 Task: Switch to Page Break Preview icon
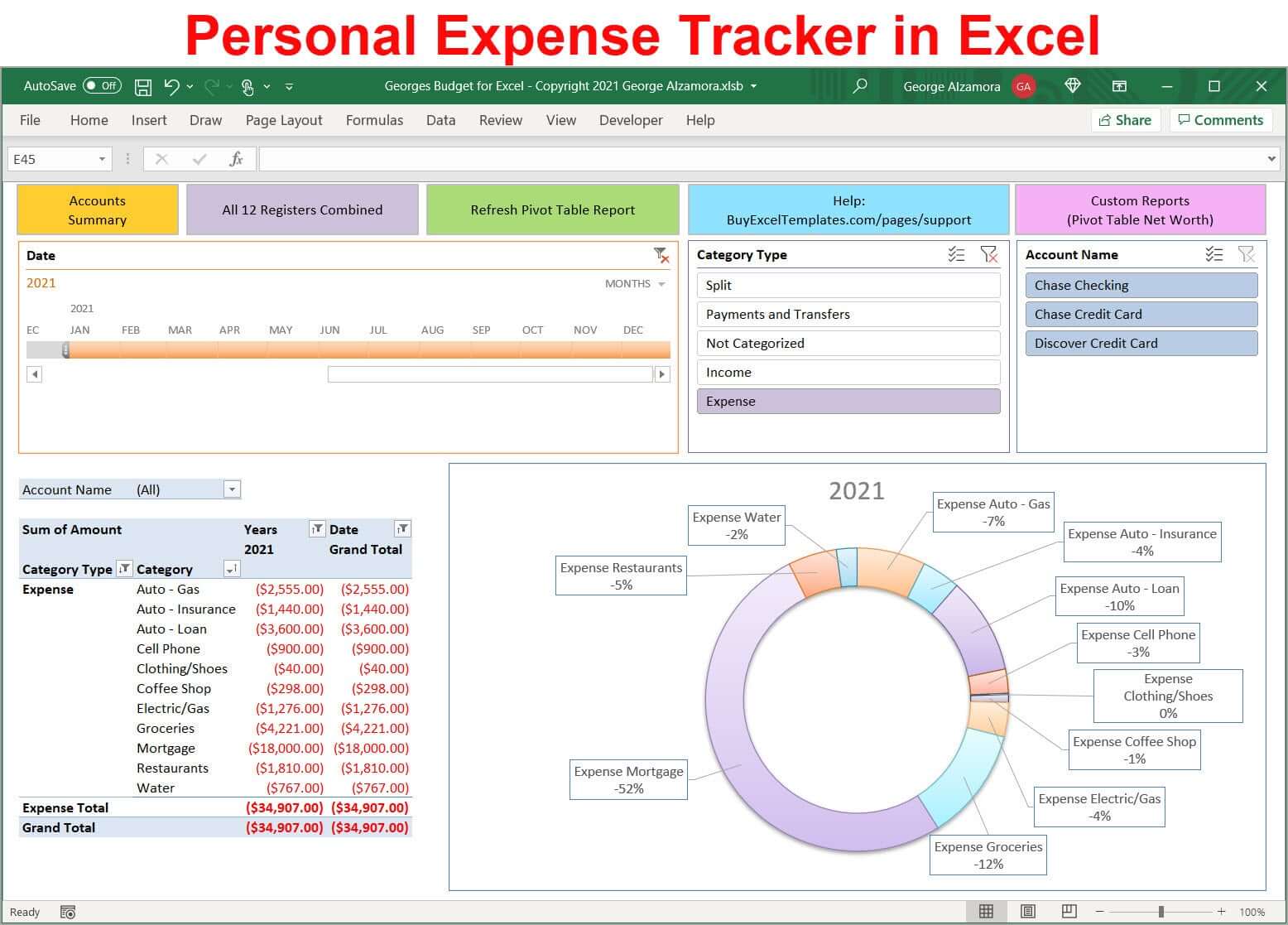1069,911
